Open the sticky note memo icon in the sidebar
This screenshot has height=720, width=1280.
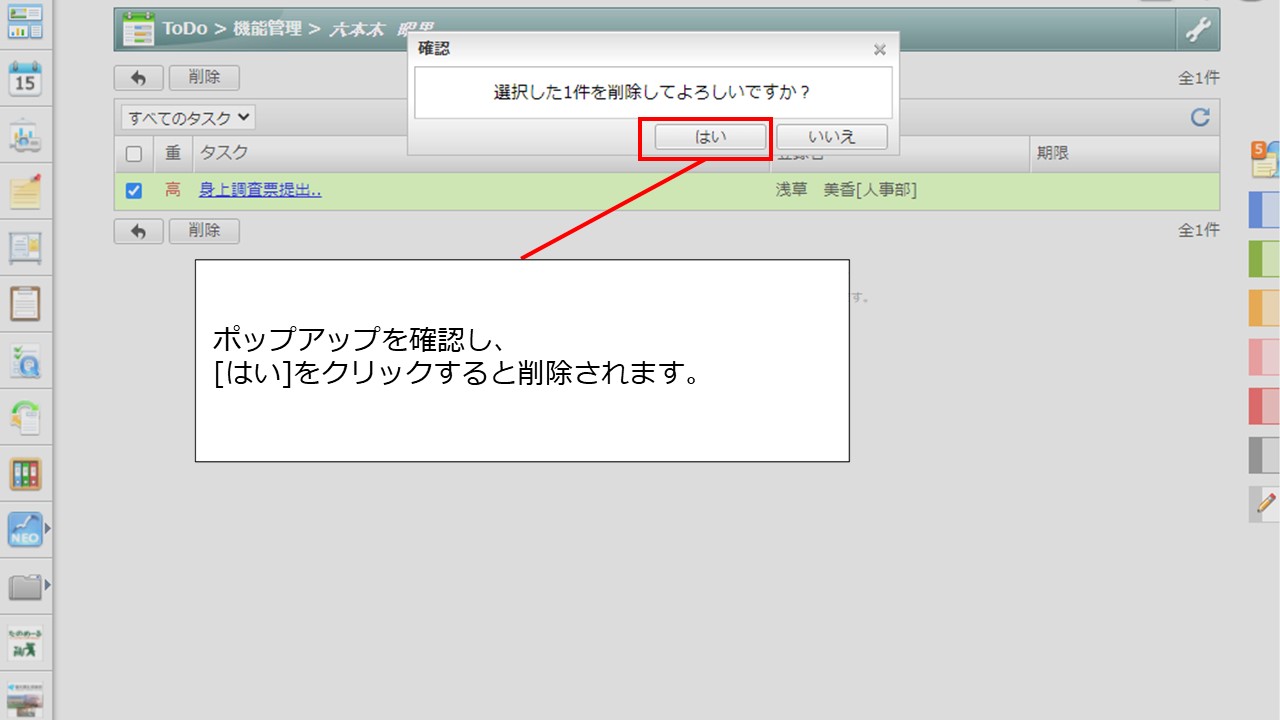(x=25, y=190)
